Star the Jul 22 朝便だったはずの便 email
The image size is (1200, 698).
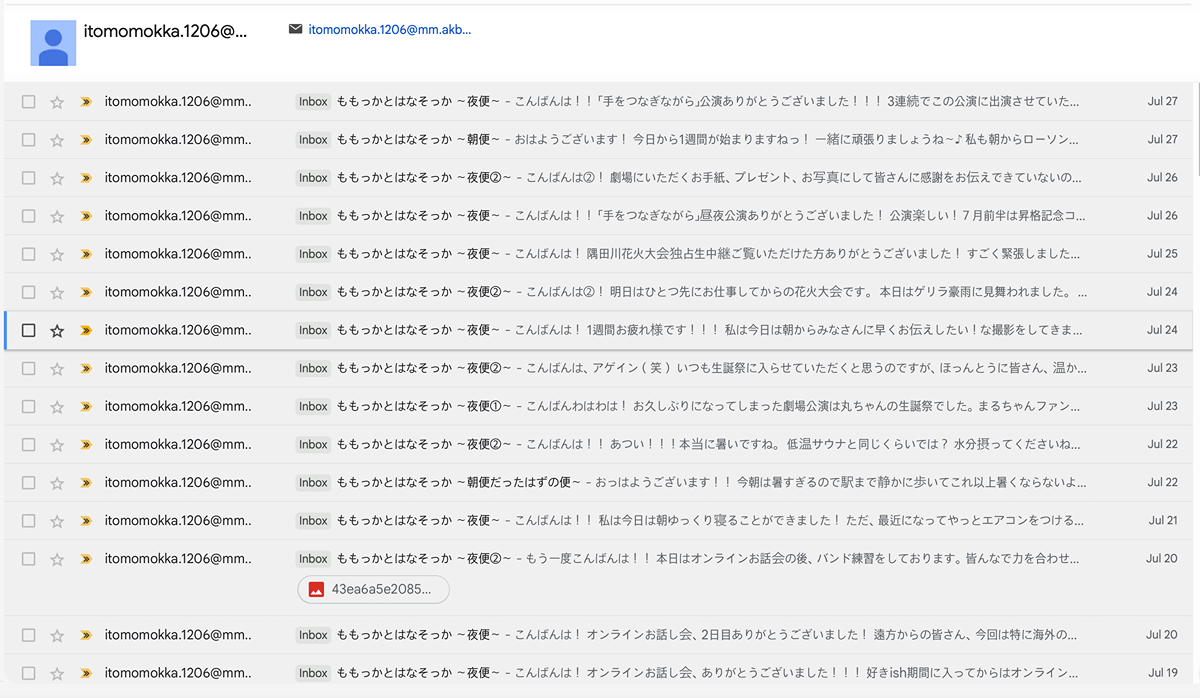(x=57, y=482)
